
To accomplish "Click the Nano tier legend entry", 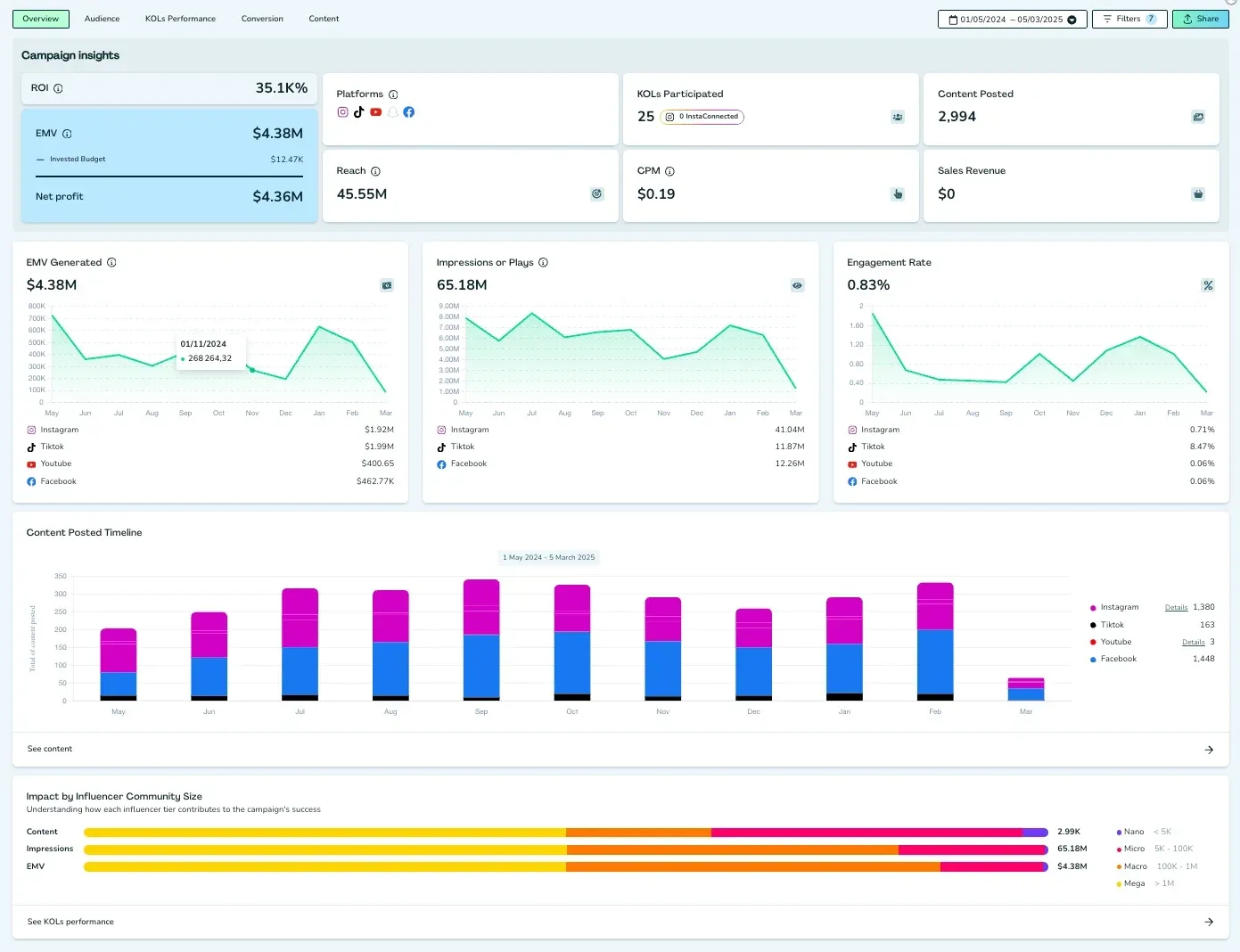I will click(x=1144, y=832).
